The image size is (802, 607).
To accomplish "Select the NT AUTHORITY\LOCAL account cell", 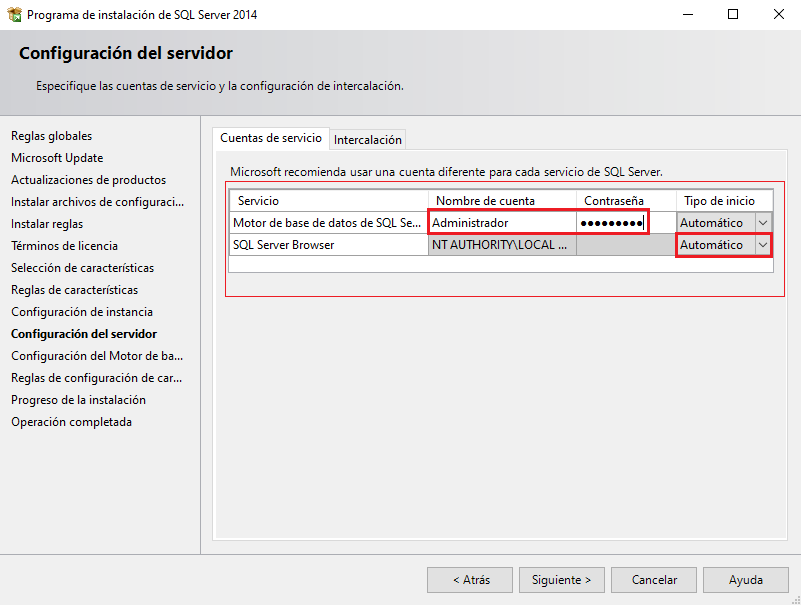I will point(502,245).
